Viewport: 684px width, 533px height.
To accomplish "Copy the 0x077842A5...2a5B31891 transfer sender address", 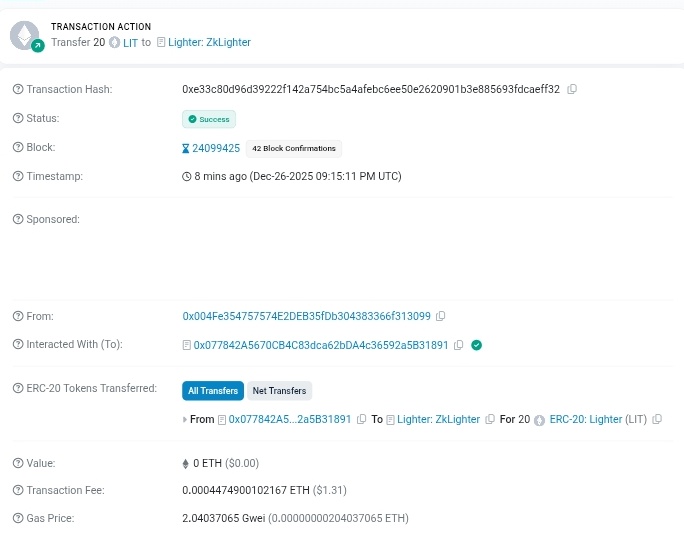I will 361,419.
